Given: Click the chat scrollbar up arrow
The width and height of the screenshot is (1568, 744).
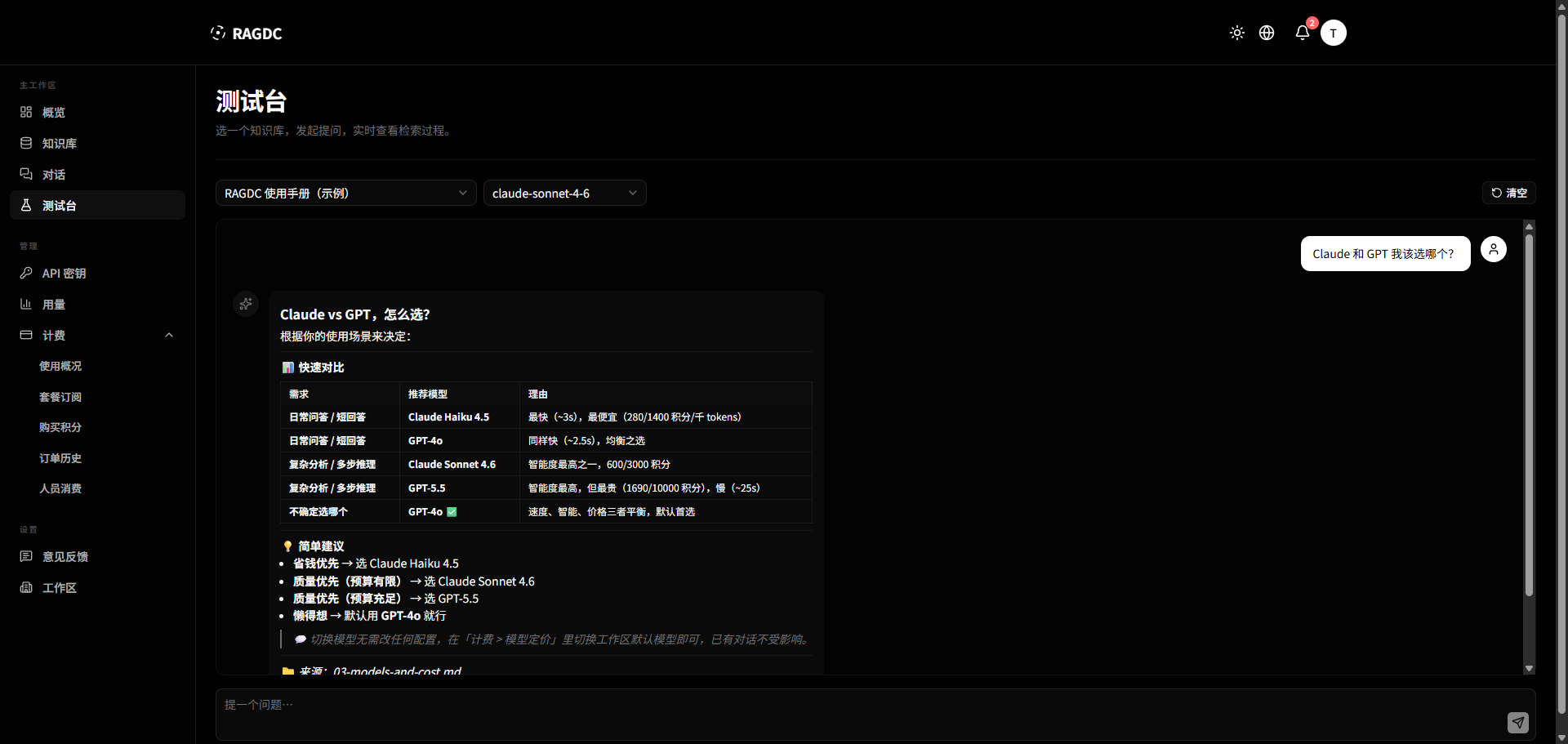Looking at the screenshot, I should (1529, 226).
